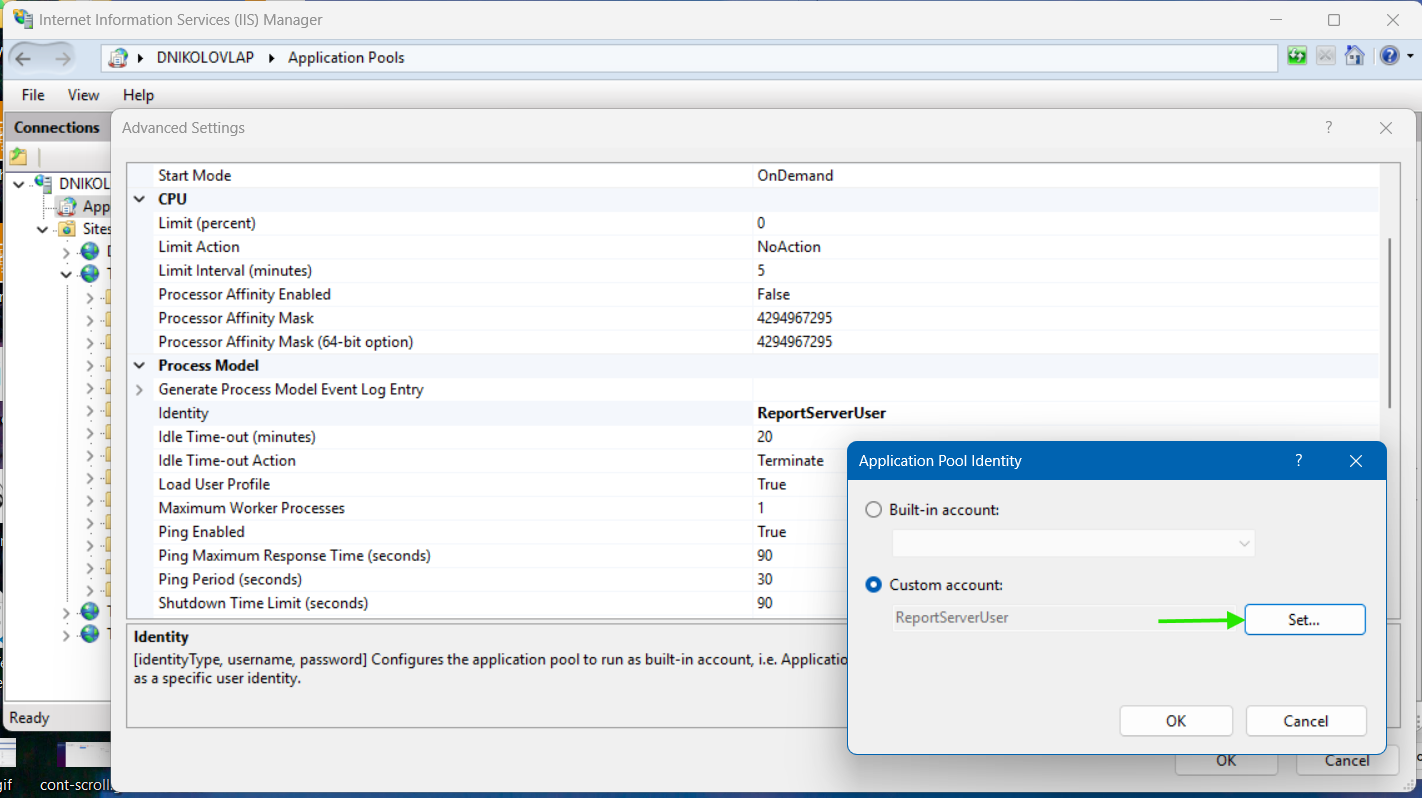1422x798 pixels.
Task: Click the address bar server icon
Action: [x=118, y=58]
